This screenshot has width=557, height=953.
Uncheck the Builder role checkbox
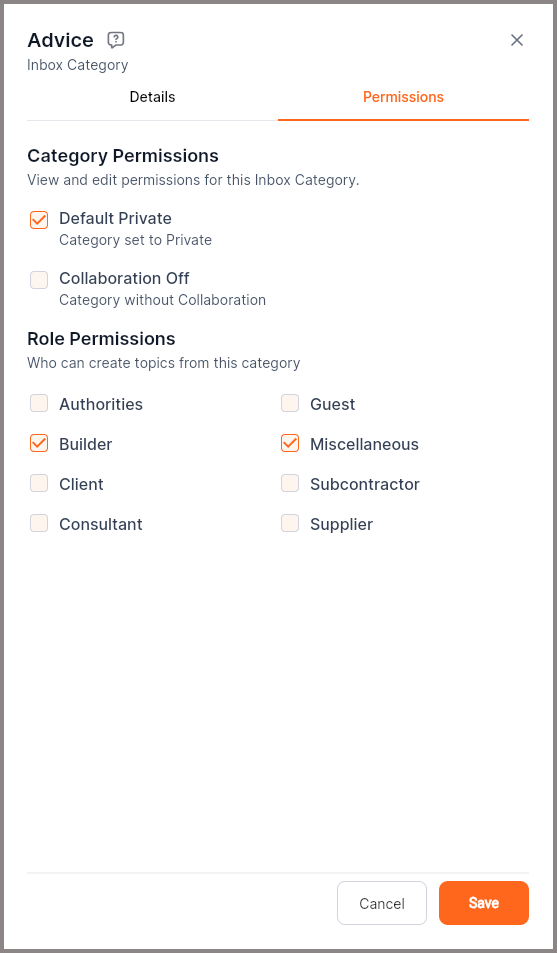(39, 444)
